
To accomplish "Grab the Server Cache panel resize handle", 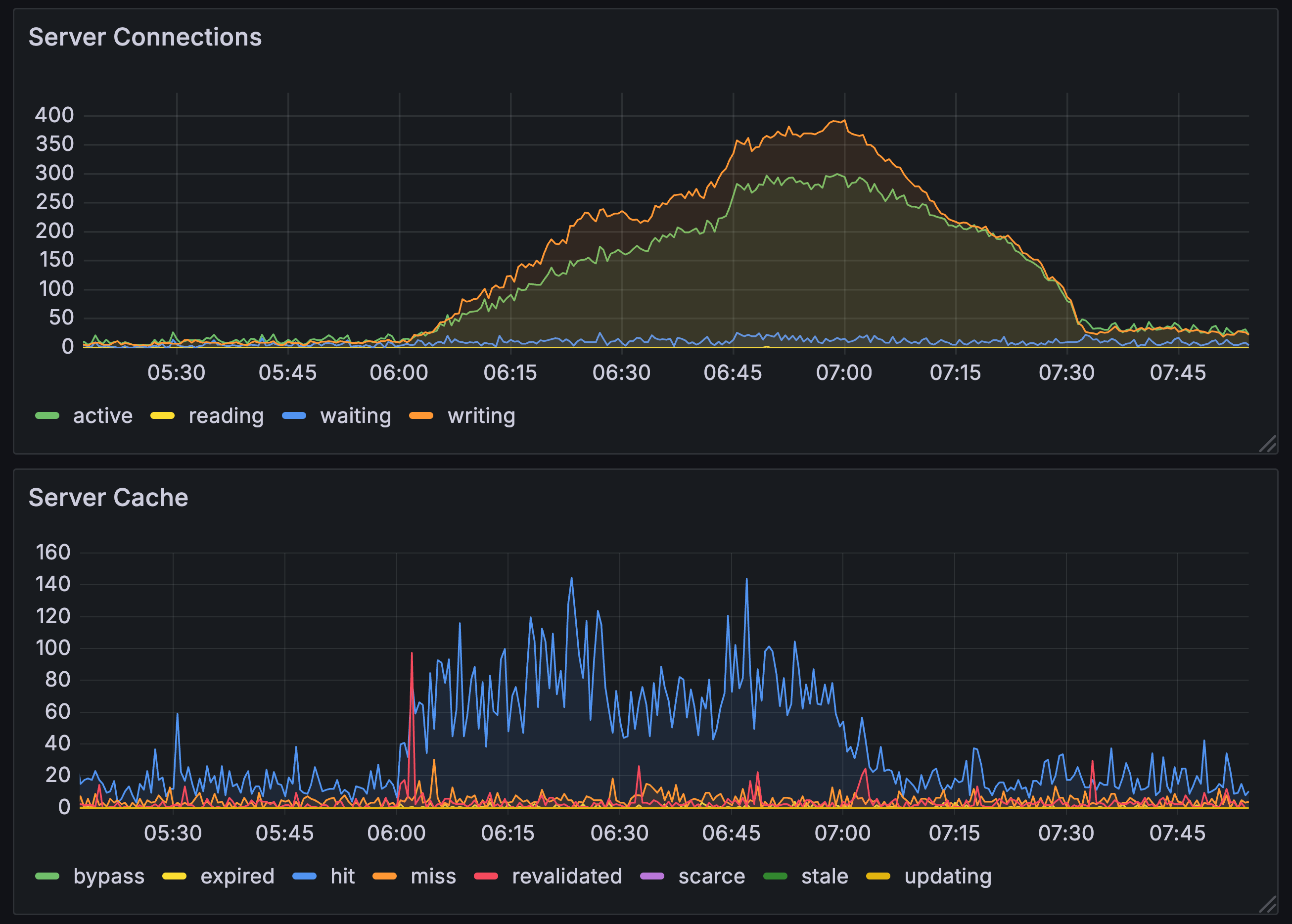I will click(1268, 904).
